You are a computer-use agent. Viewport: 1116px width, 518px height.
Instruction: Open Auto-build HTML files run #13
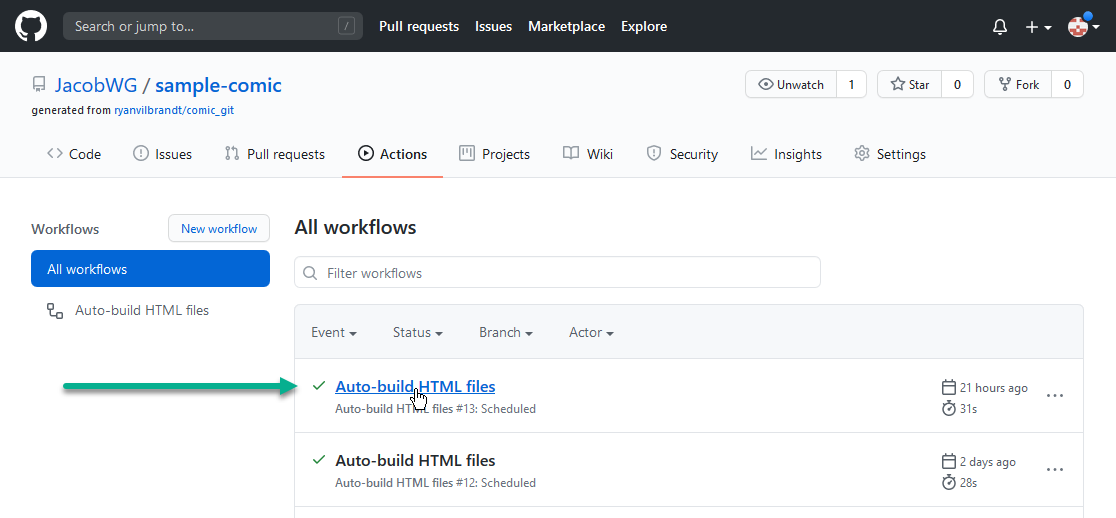(415, 386)
